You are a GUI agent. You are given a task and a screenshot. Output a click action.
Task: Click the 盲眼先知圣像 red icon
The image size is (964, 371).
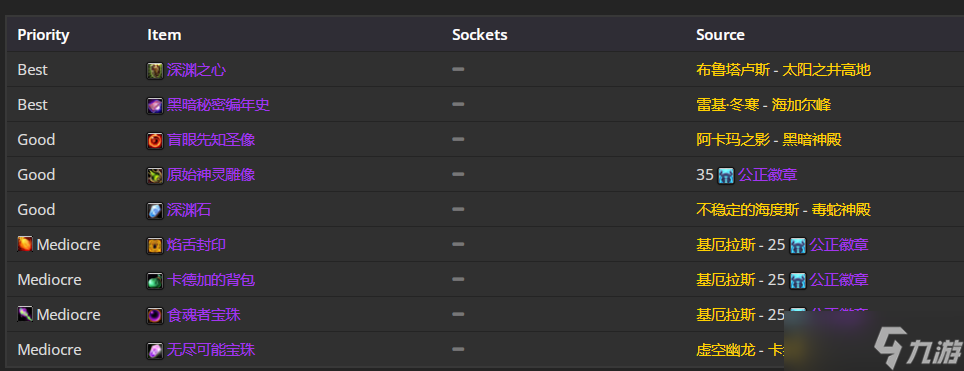click(x=155, y=140)
